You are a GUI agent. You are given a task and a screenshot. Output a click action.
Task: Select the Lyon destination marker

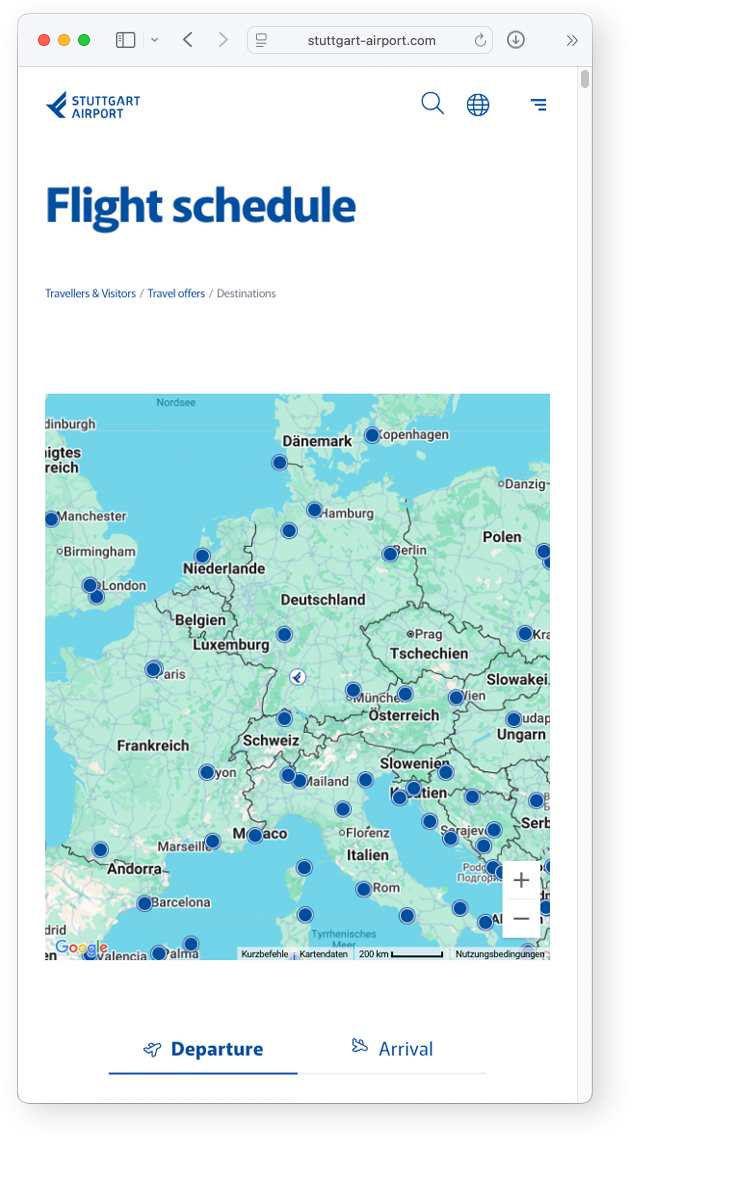point(207,772)
